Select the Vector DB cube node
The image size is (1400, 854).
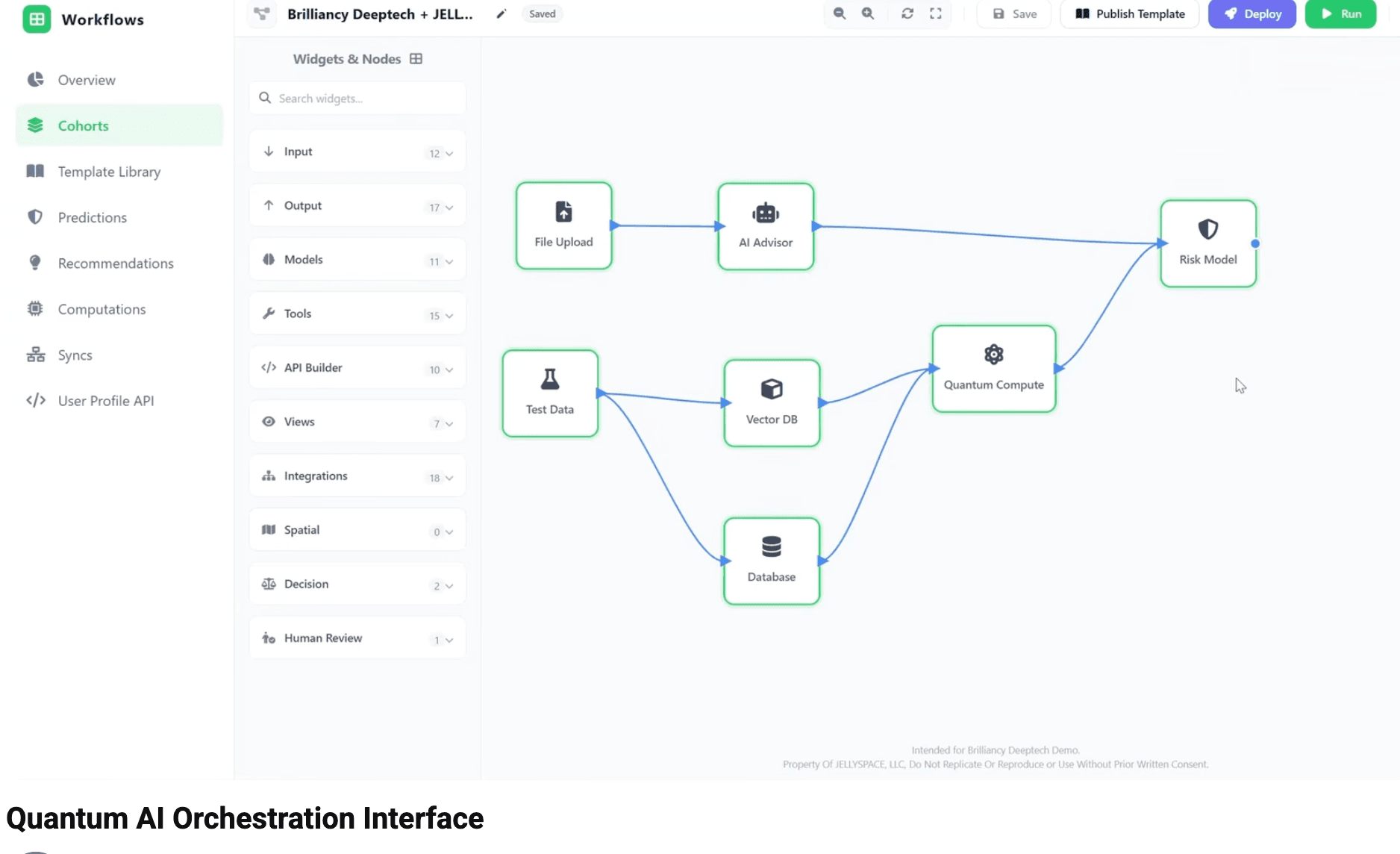tap(772, 403)
